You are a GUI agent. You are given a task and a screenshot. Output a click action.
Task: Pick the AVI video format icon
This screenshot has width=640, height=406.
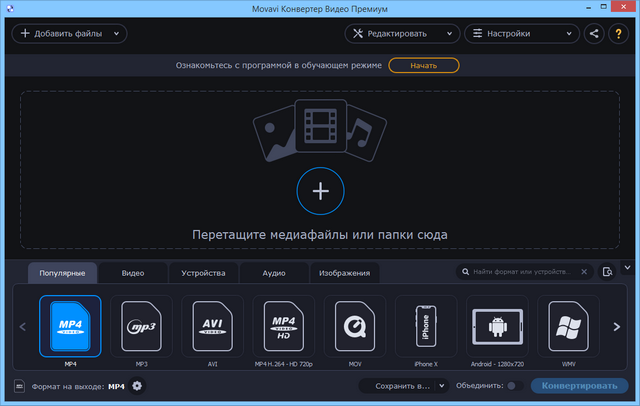coord(212,325)
